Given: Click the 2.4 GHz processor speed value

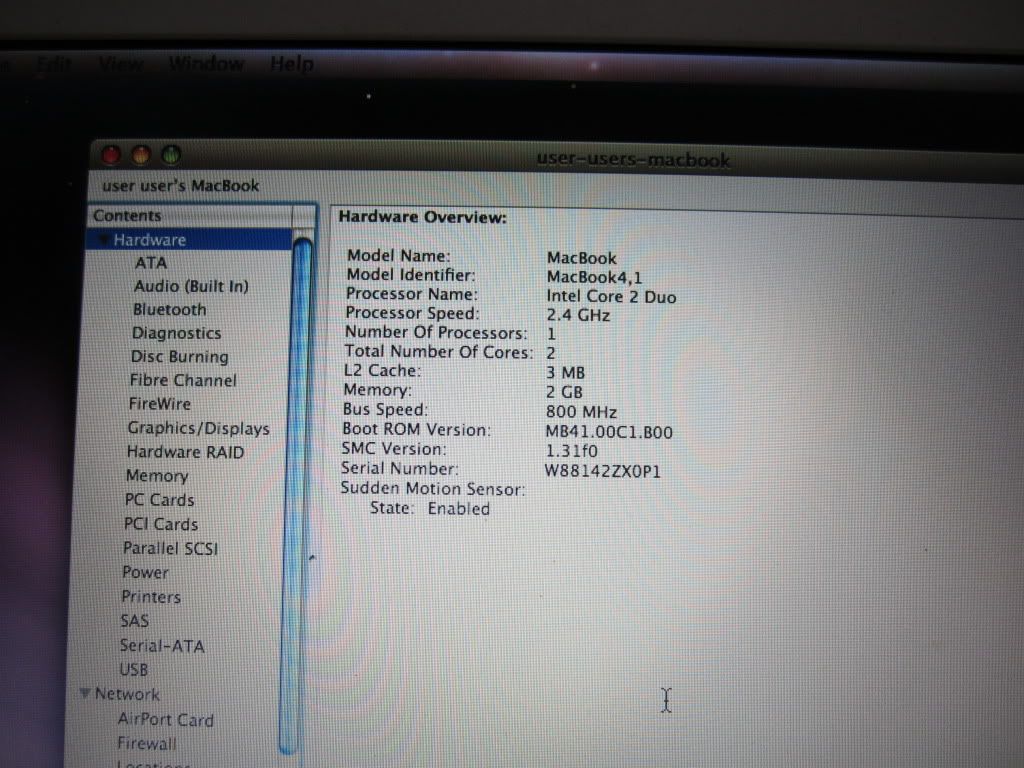Looking at the screenshot, I should pos(578,315).
